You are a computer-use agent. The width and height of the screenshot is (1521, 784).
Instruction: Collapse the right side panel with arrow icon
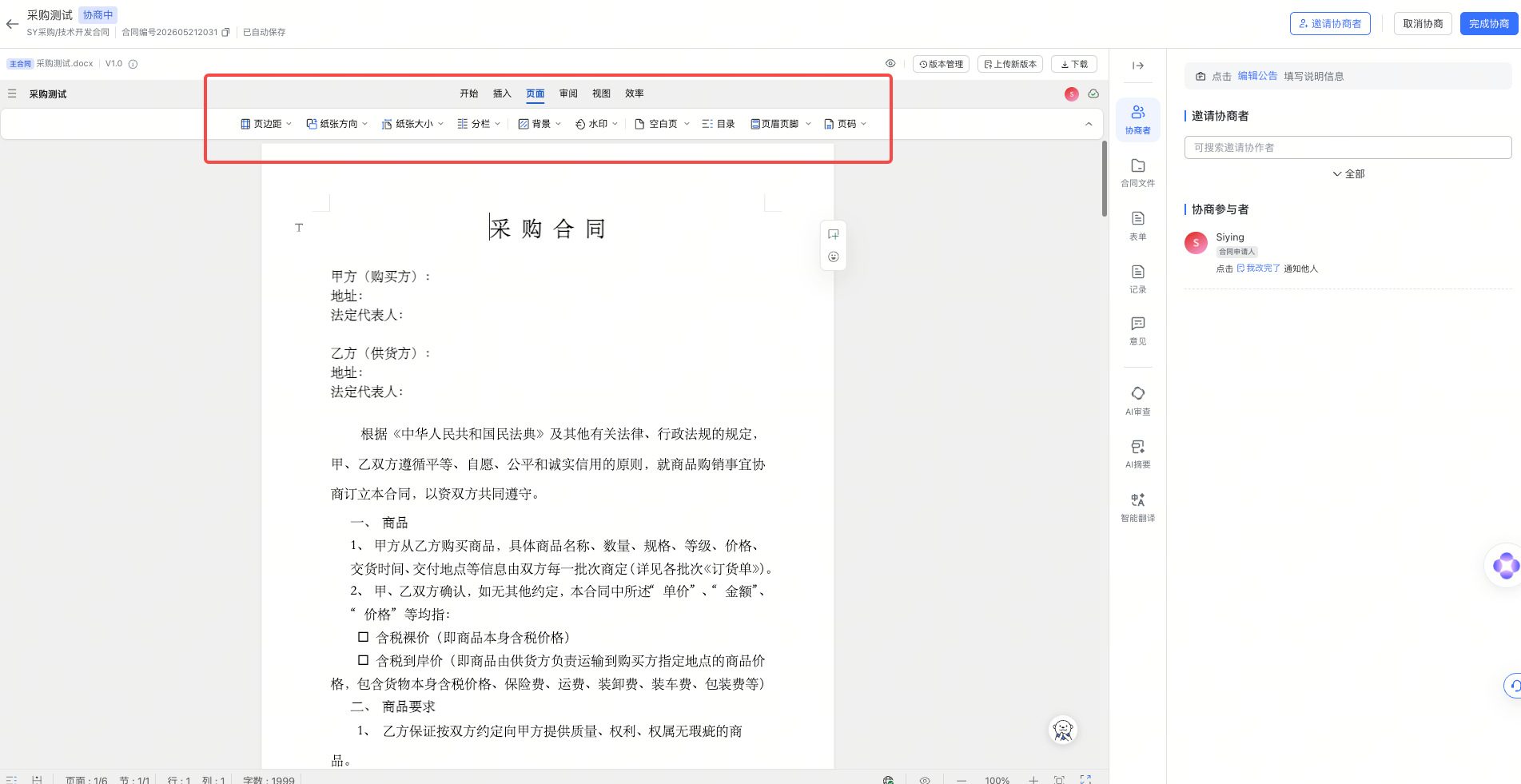[1138, 66]
